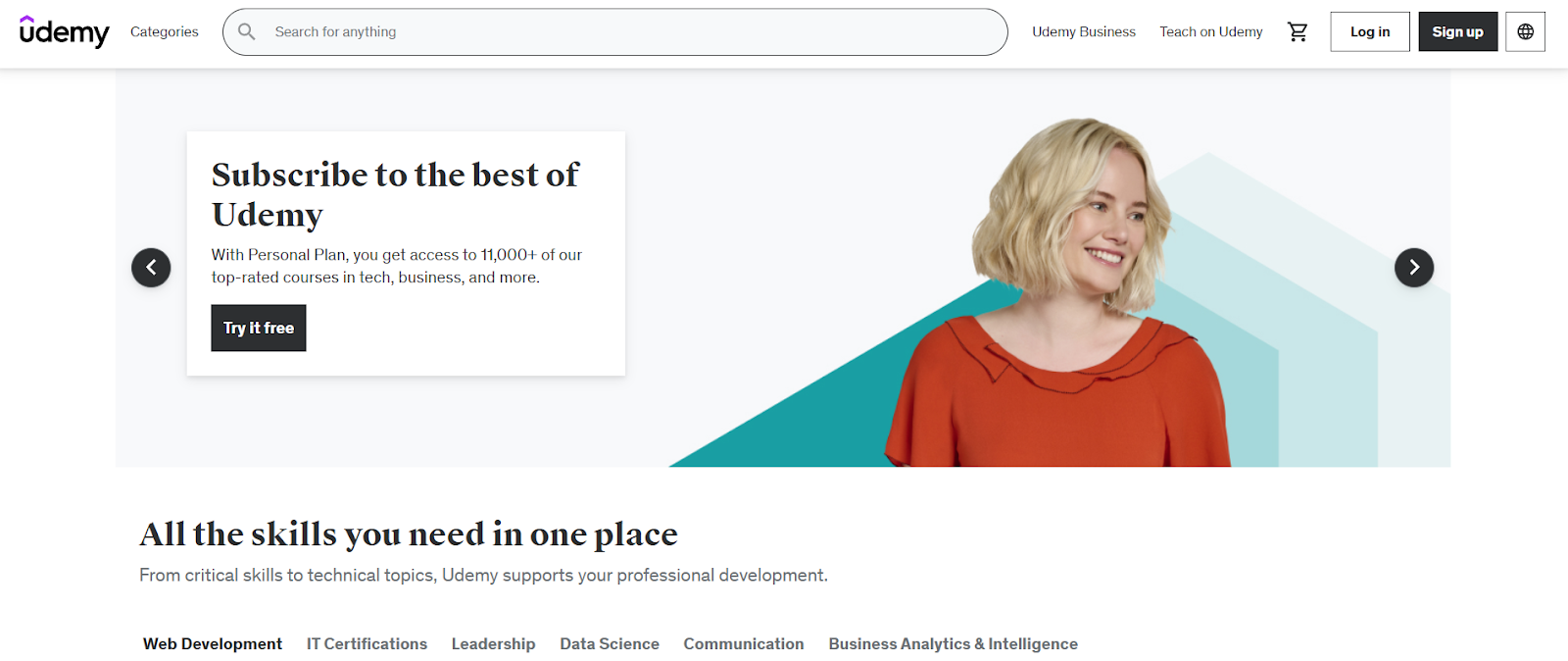Click the Log in button
The height and width of the screenshot is (661, 1568).
[1370, 32]
